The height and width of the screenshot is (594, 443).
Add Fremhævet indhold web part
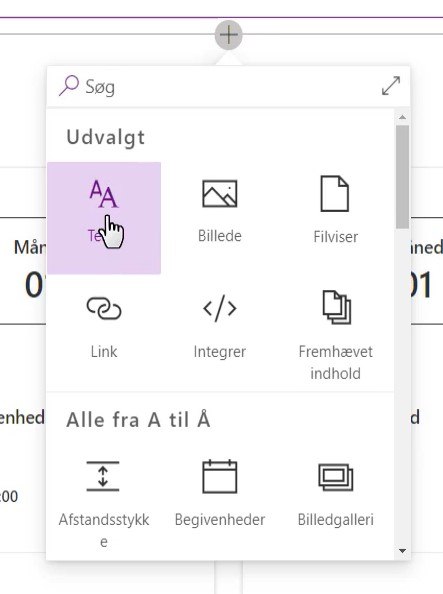[x=337, y=308]
